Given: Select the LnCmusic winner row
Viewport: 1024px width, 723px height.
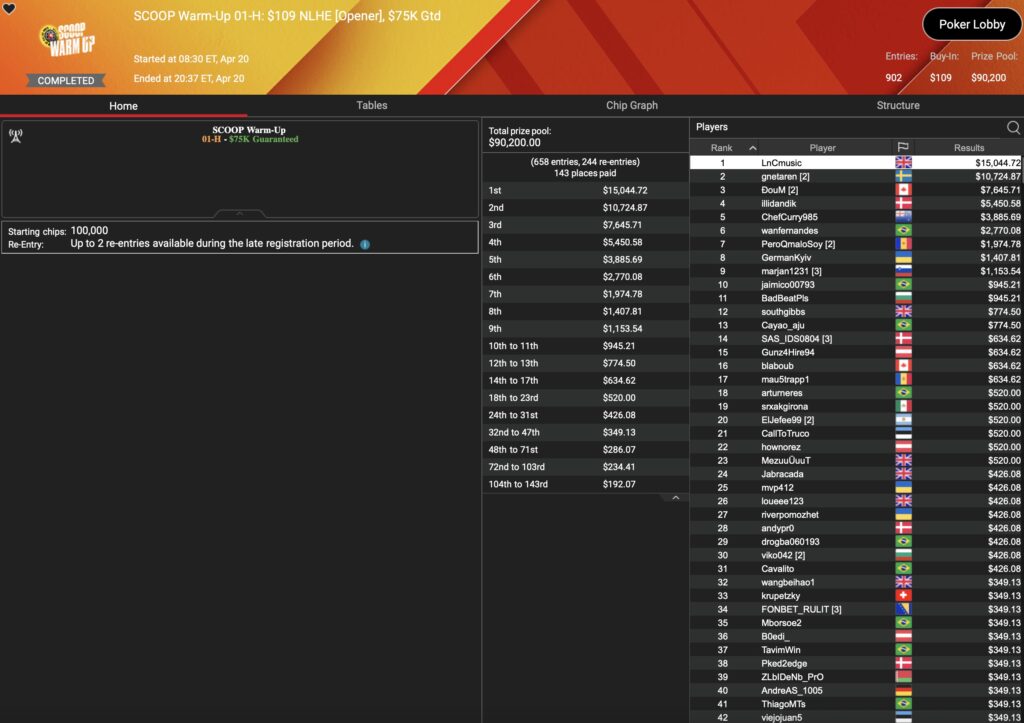Looking at the screenshot, I should click(x=856, y=163).
